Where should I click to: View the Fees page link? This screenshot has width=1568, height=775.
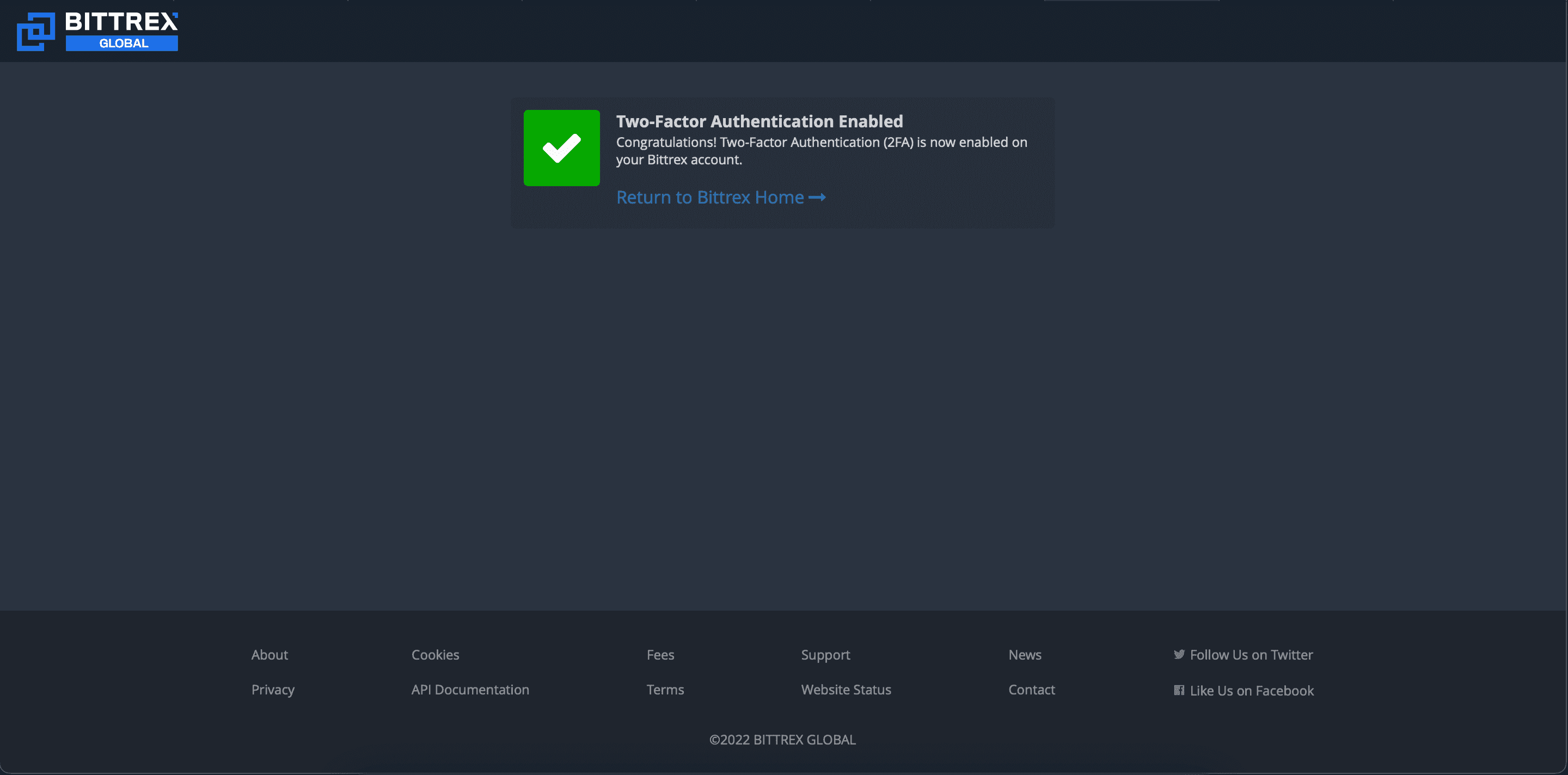tap(660, 655)
